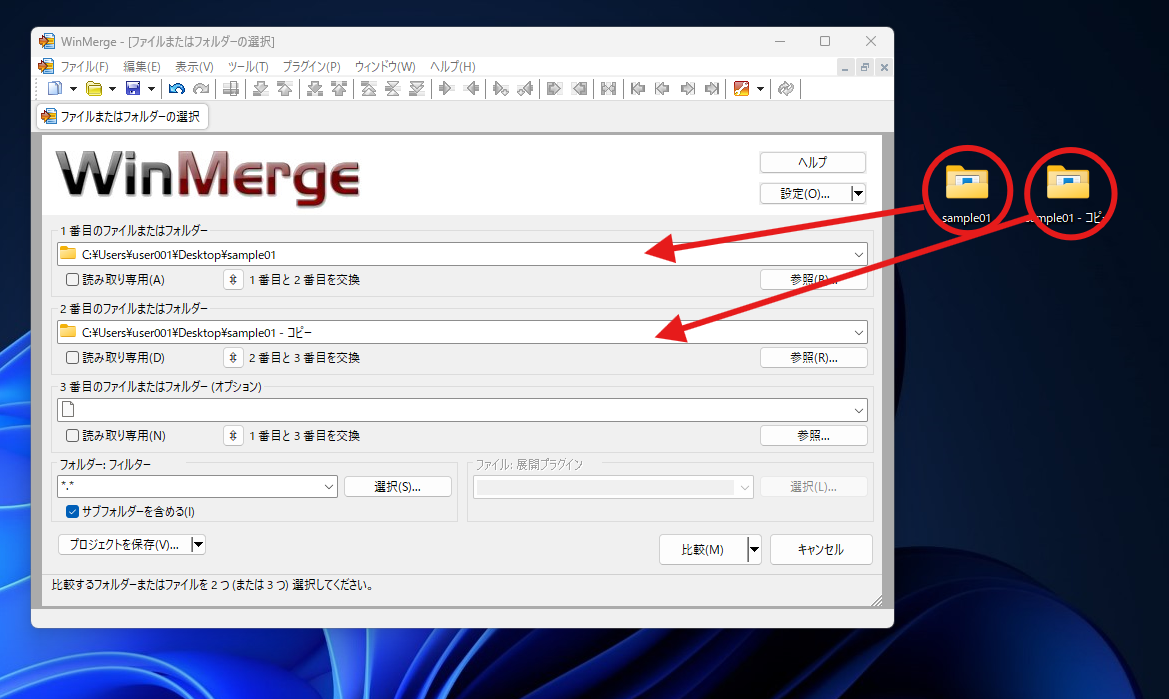Open a new comparison with the New icon
This screenshot has height=699, width=1169.
click(x=55, y=88)
